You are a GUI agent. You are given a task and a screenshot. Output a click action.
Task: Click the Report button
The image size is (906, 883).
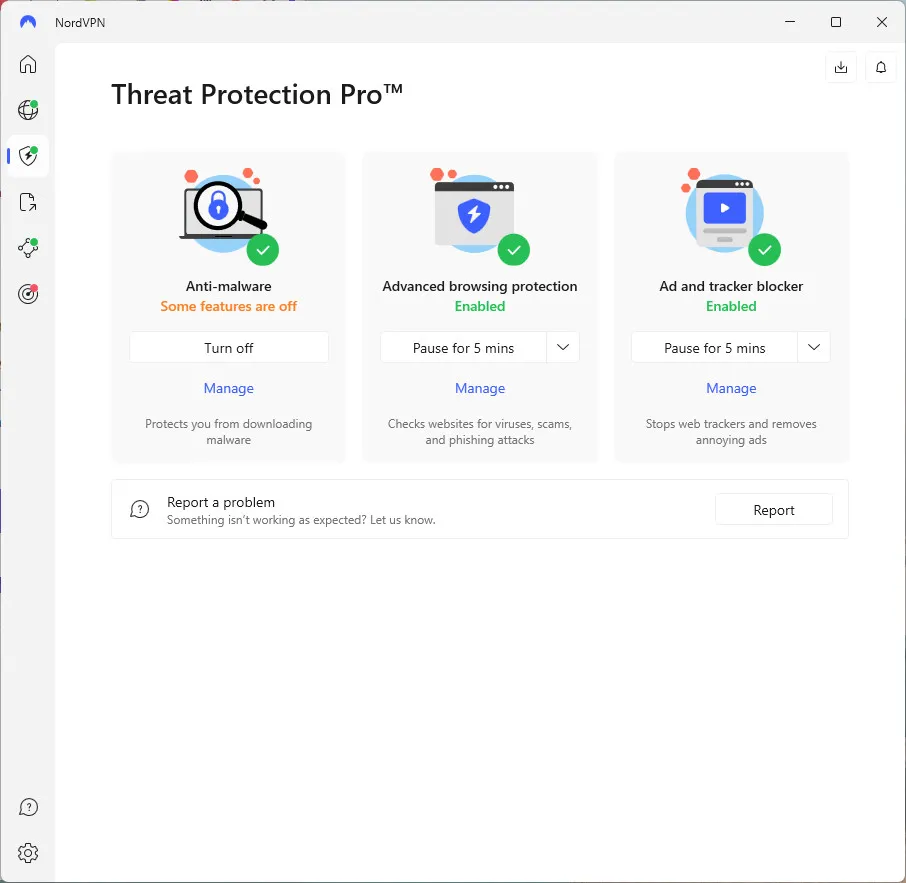pyautogui.click(x=773, y=509)
